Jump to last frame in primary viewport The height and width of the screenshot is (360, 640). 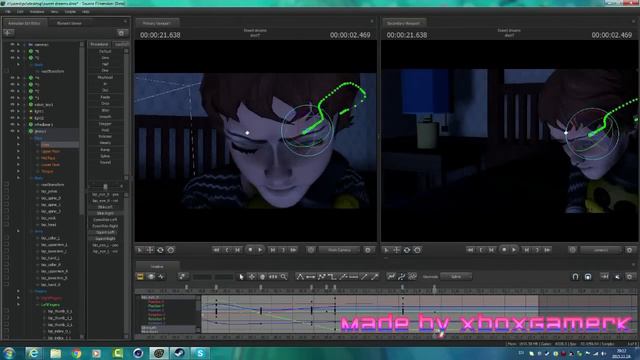tap(293, 250)
